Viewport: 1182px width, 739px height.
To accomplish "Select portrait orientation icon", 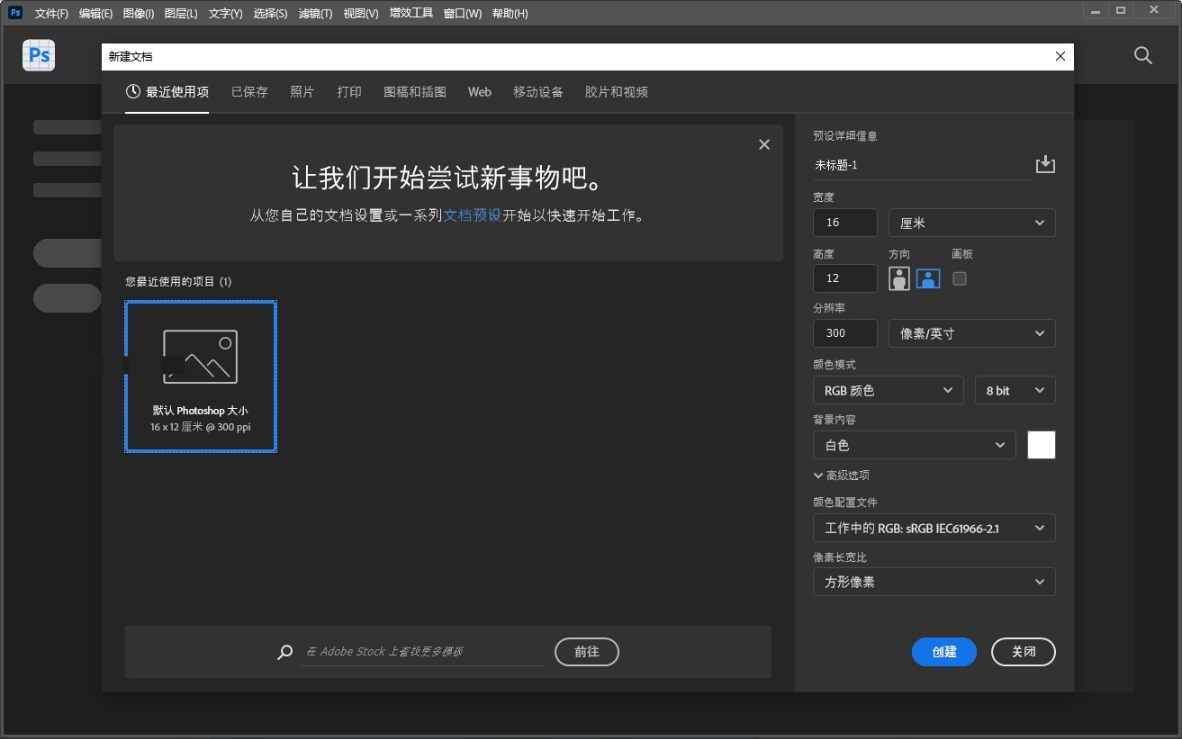I will (899, 278).
